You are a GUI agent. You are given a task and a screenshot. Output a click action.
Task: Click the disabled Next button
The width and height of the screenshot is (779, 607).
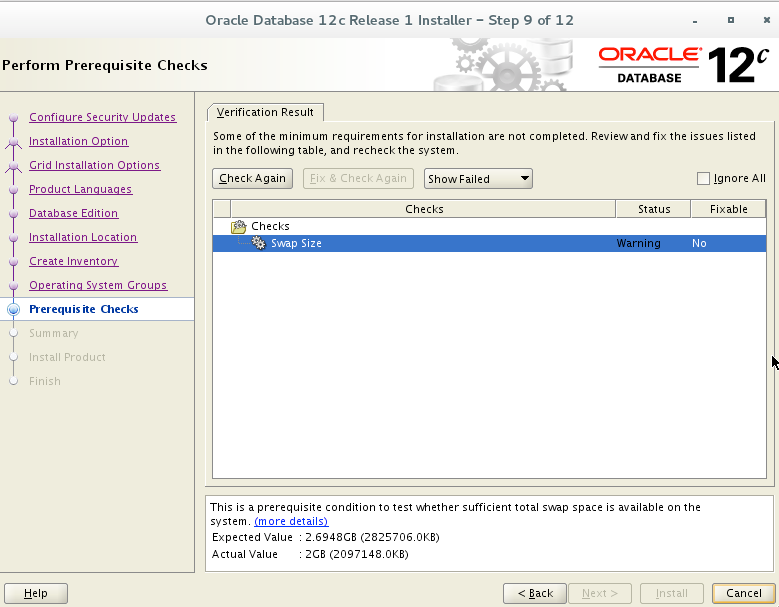[600, 593]
